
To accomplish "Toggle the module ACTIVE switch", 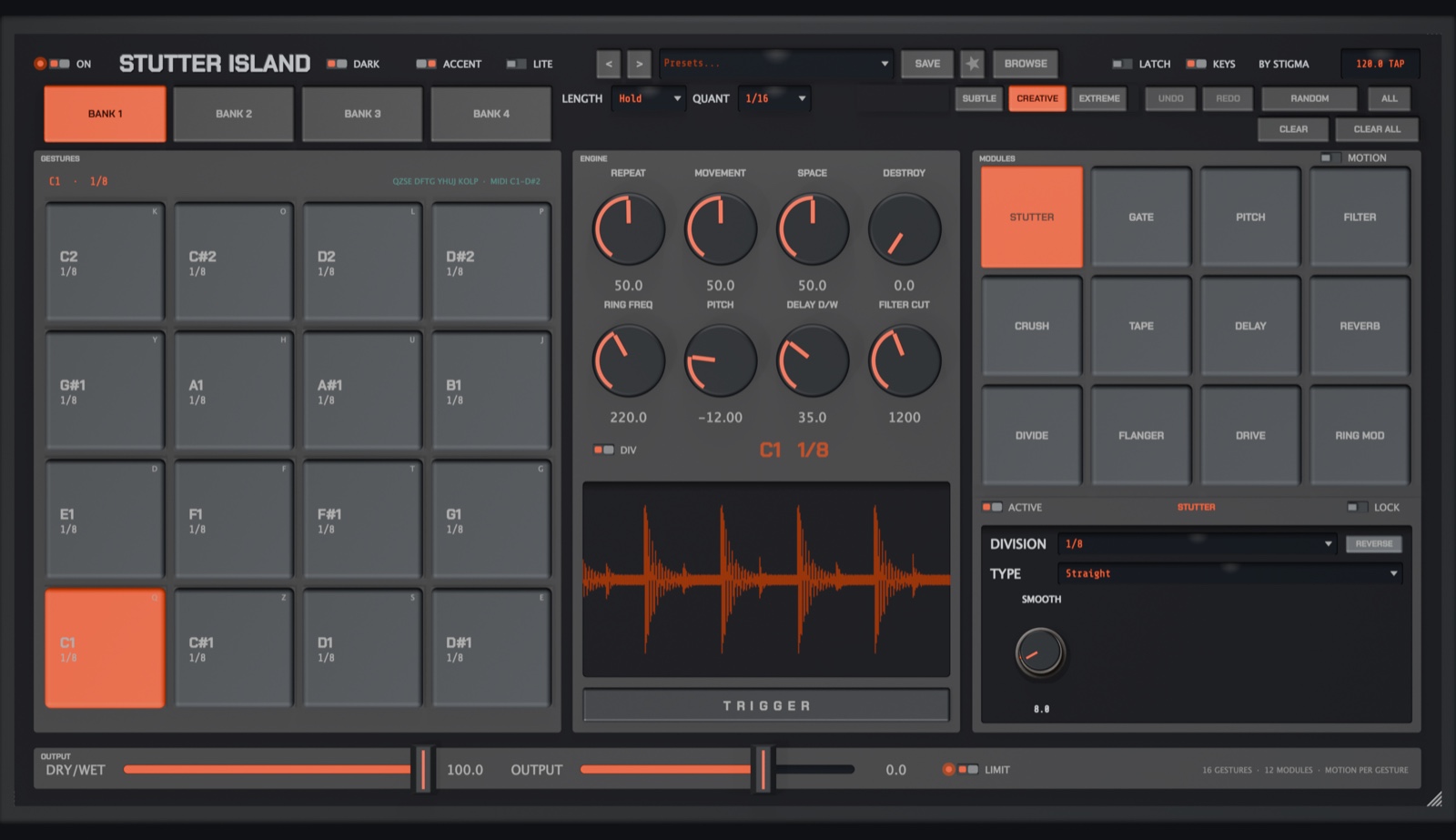I will [x=992, y=507].
